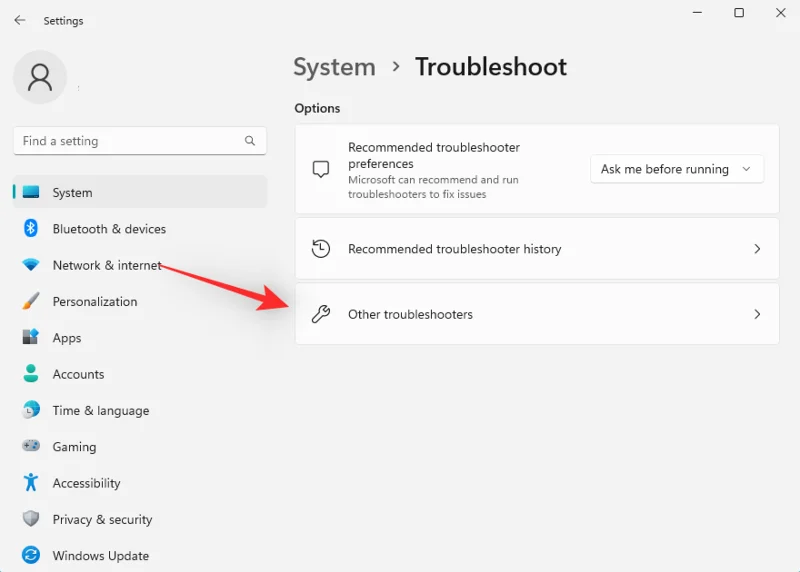Maximize the Settings window
The image size is (800, 572).
click(739, 13)
